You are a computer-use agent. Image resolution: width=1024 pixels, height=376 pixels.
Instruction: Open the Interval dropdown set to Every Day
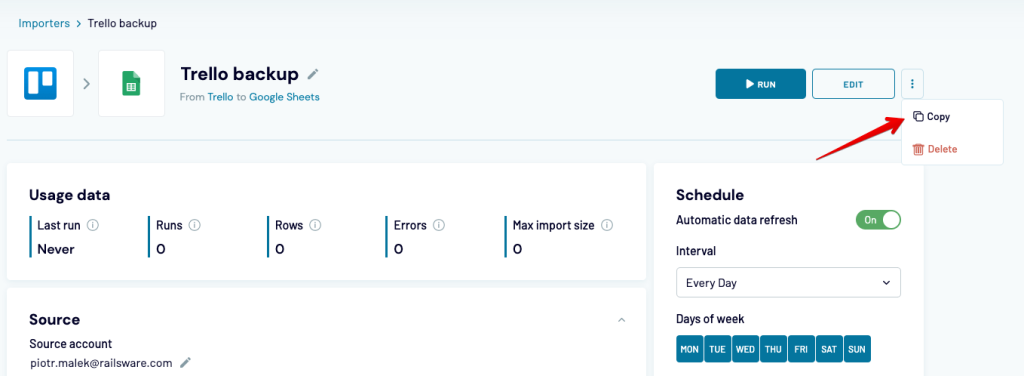click(788, 283)
